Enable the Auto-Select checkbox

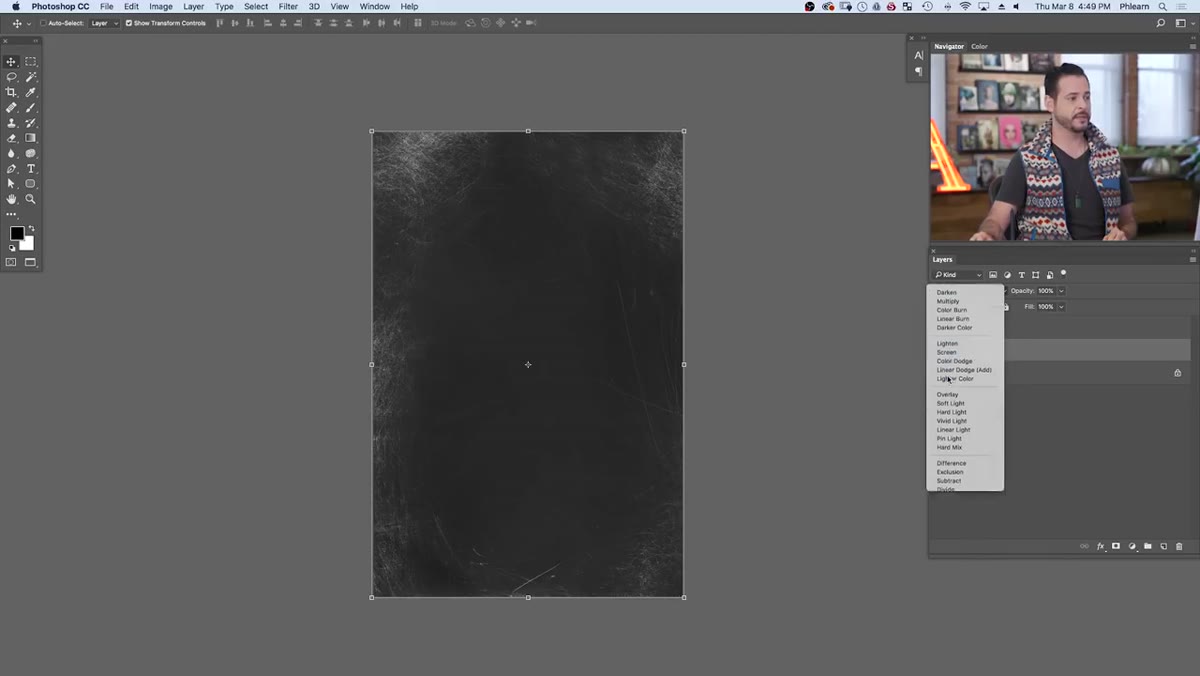pyautogui.click(x=43, y=23)
